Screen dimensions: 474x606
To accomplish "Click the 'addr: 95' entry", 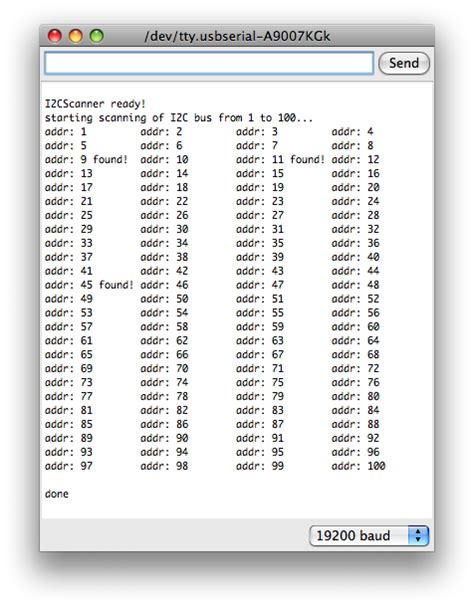I will click(x=260, y=452).
